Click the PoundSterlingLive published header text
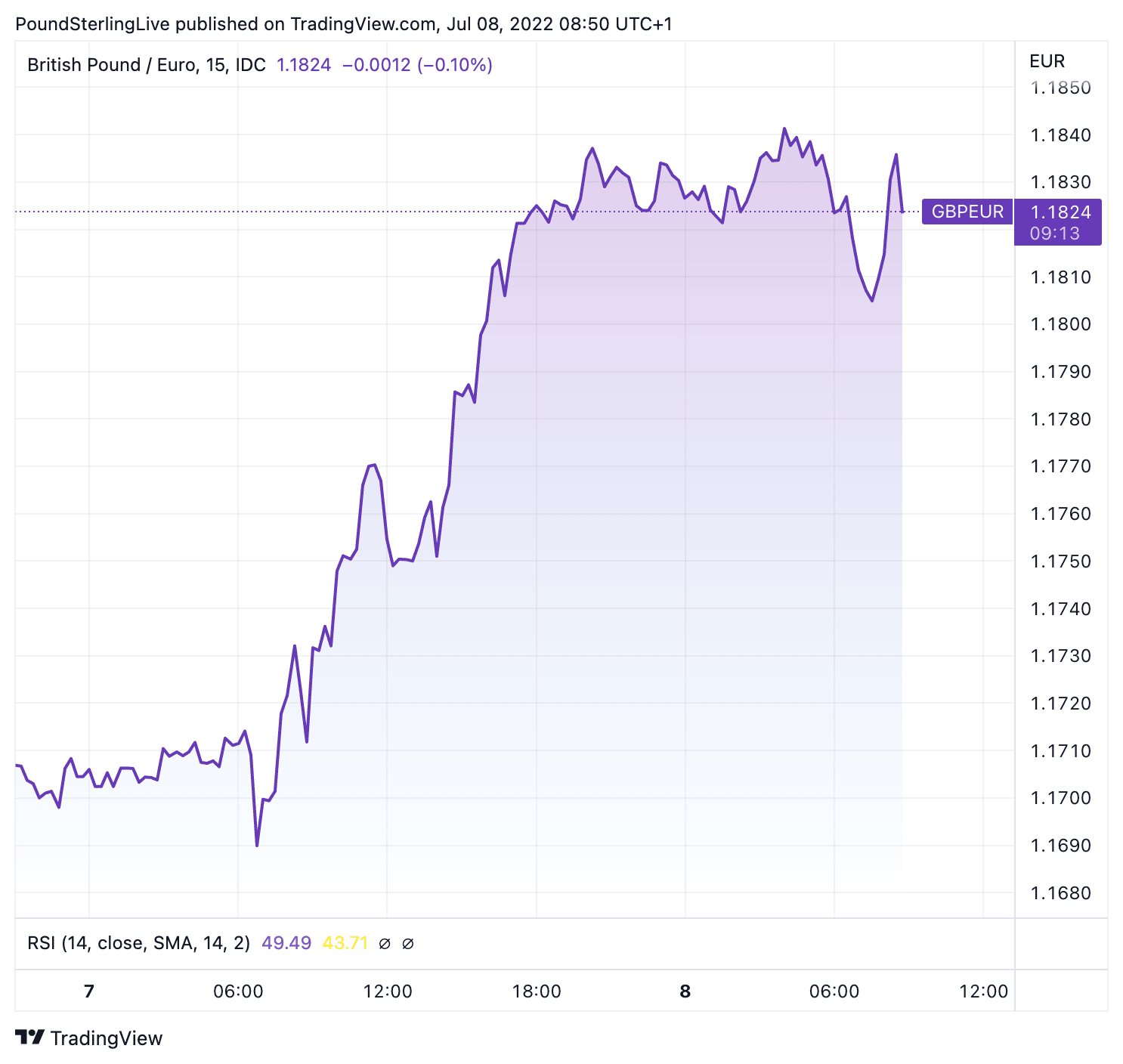The width and height of the screenshot is (1123, 1064). point(343,24)
